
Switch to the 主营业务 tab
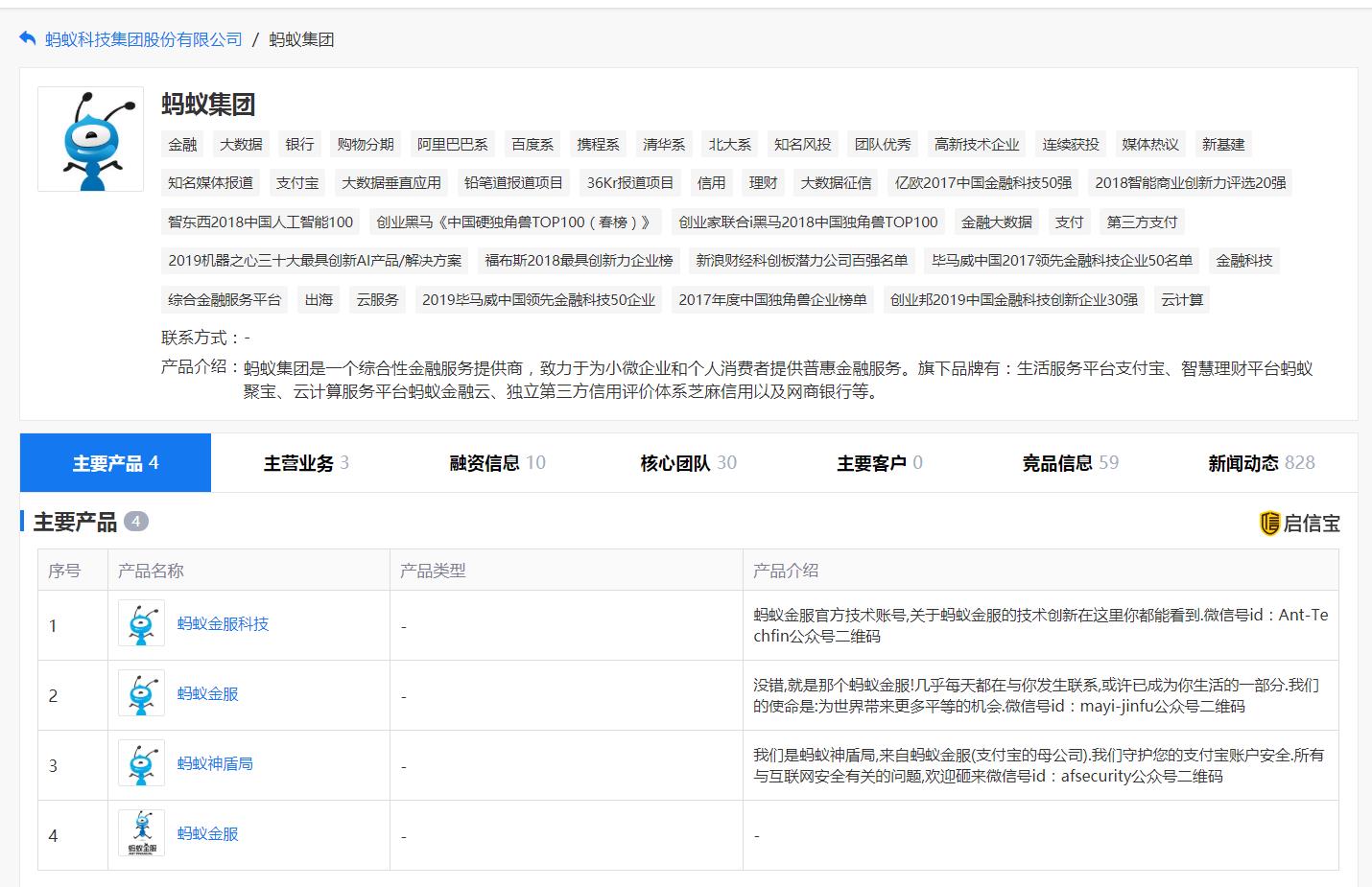304,462
